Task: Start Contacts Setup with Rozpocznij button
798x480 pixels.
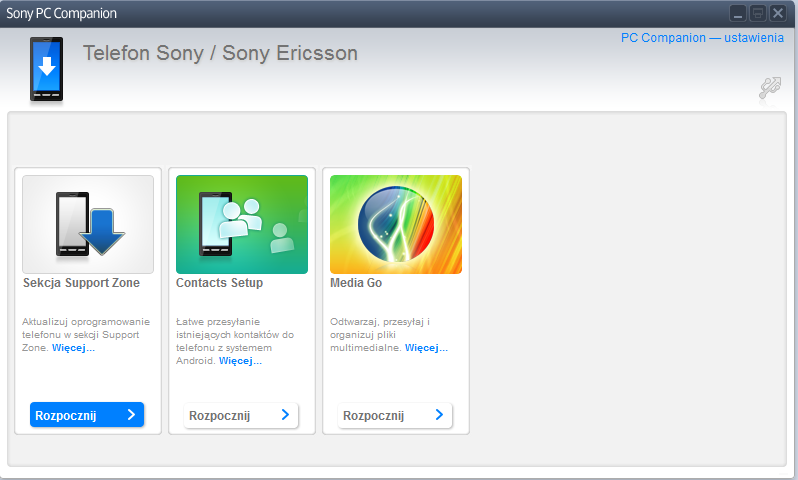Action: click(x=241, y=415)
